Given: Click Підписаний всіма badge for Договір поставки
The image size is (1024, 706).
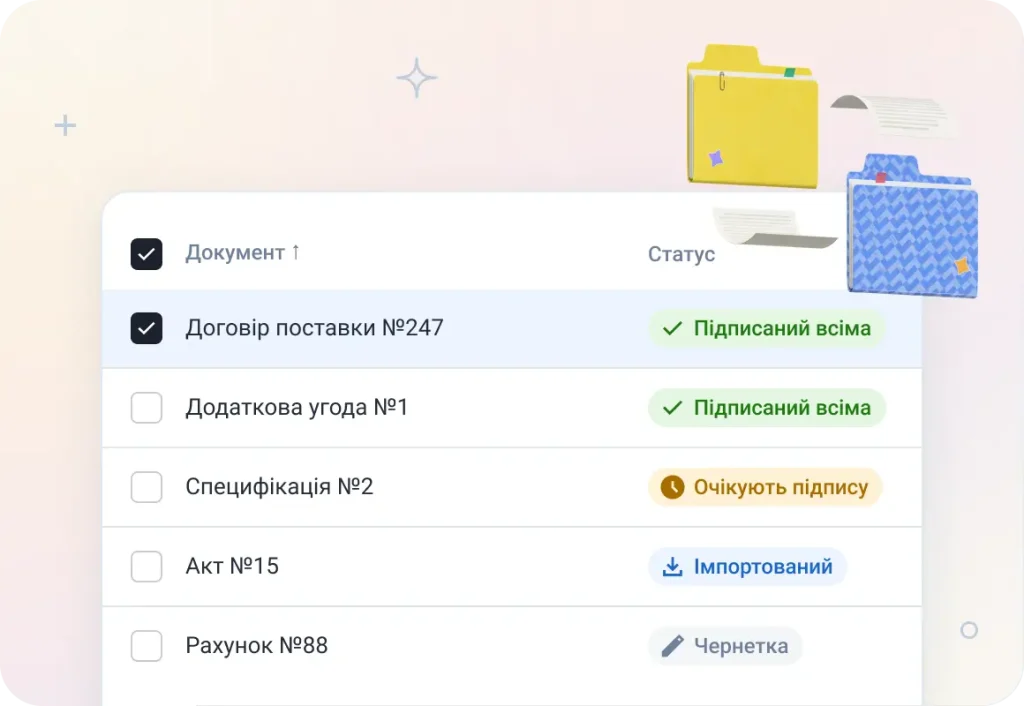Looking at the screenshot, I should click(x=767, y=328).
